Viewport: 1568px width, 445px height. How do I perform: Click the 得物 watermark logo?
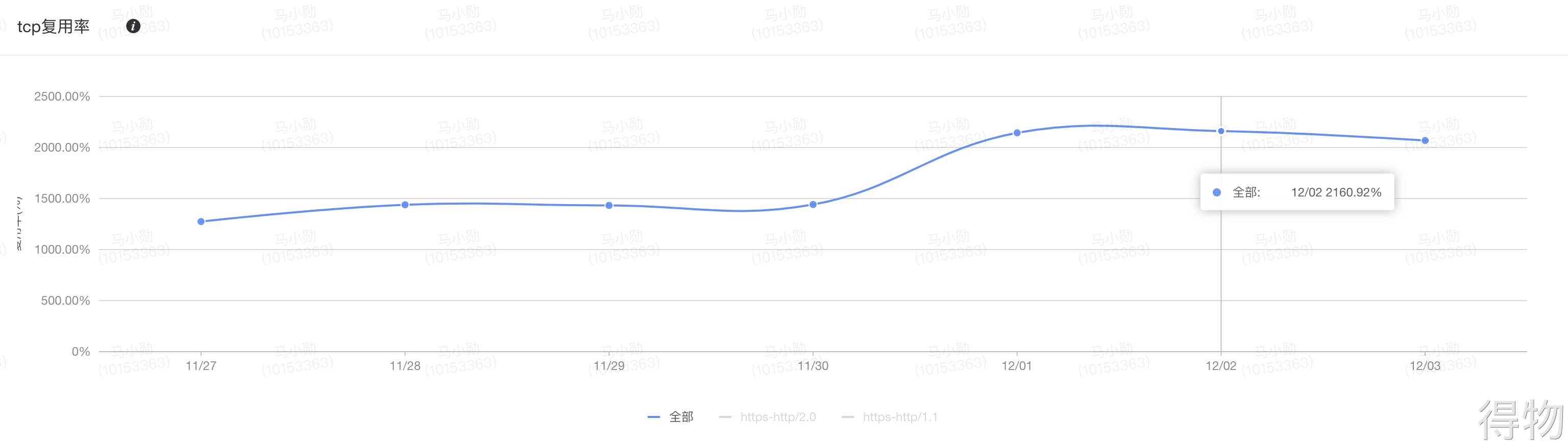pos(1521,420)
